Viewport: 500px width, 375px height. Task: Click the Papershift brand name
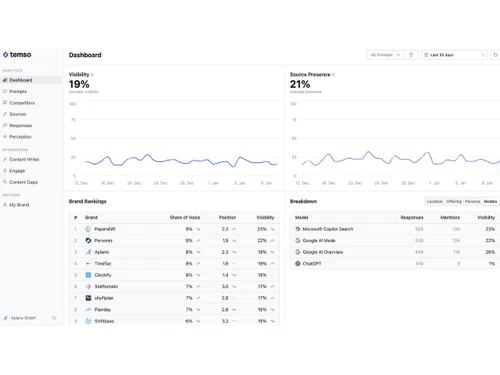tap(105, 229)
